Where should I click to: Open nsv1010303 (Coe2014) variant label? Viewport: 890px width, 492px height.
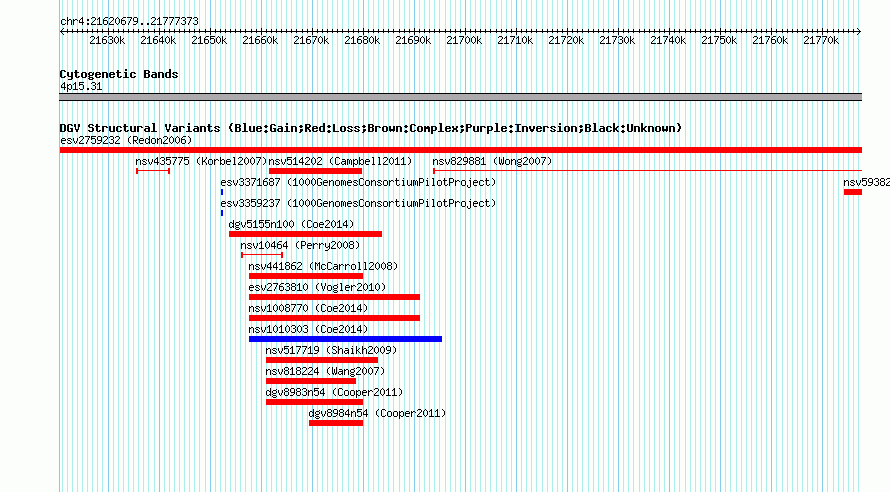click(308, 329)
